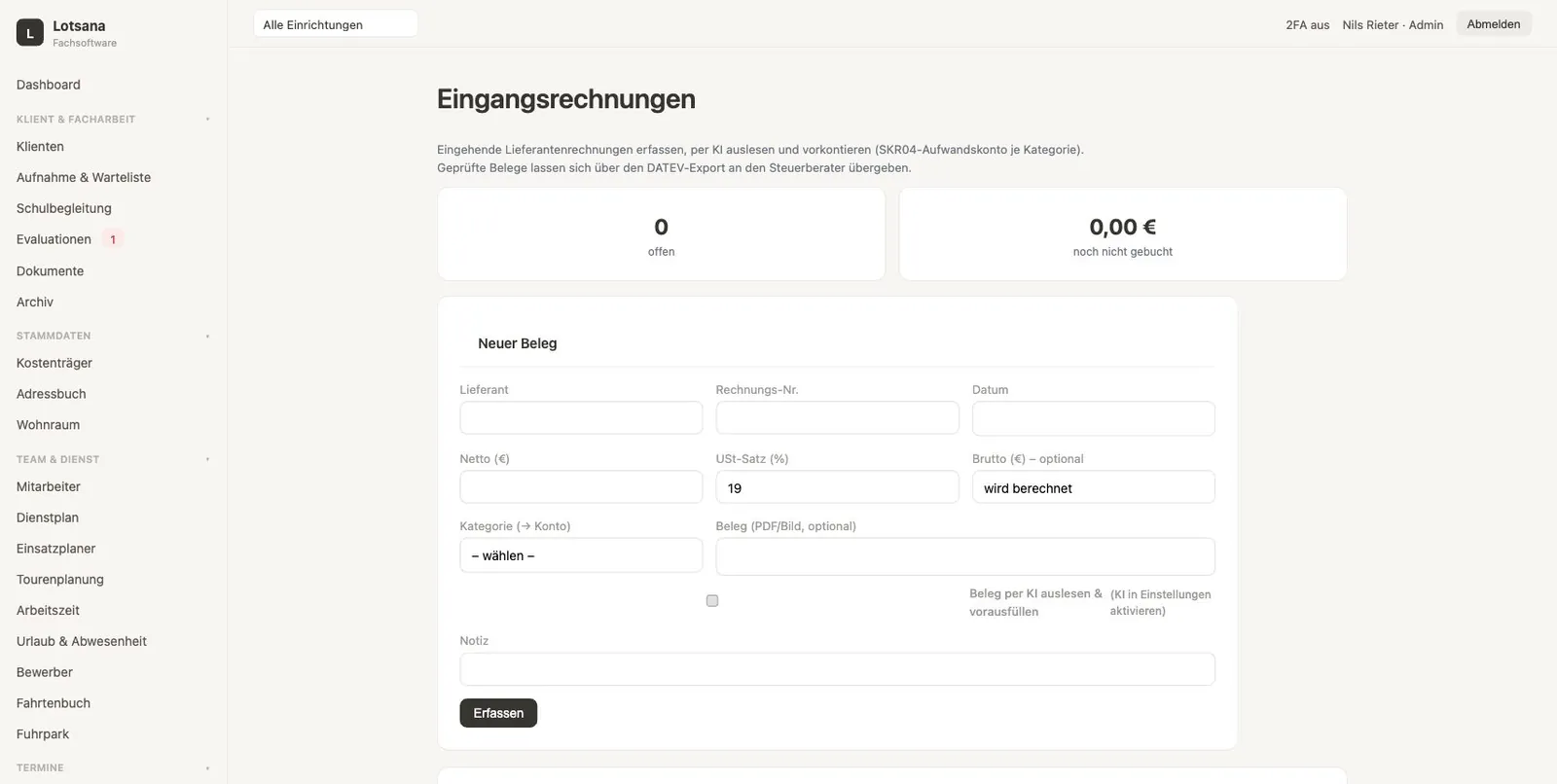Open the Alle Einrichtungen facility selector
Screen dimensions: 1557x784
tap(336, 24)
